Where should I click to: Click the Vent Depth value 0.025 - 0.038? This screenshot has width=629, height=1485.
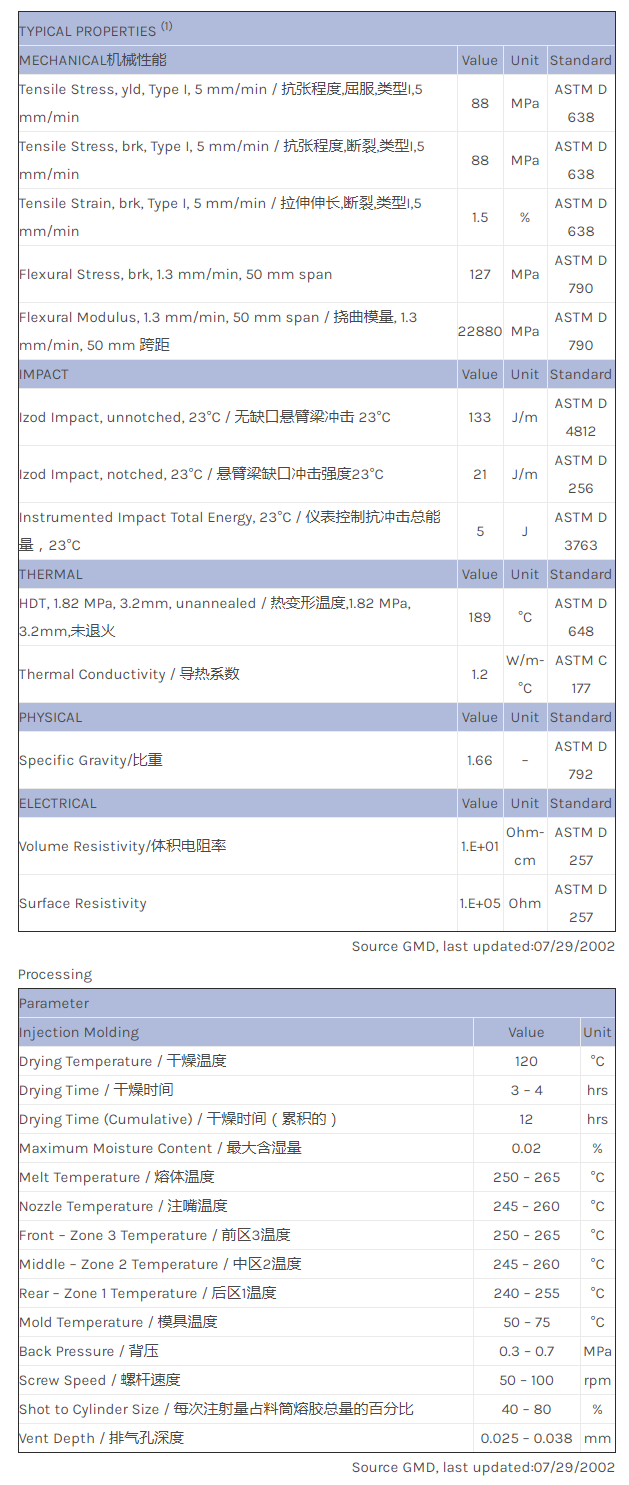pos(526,1438)
